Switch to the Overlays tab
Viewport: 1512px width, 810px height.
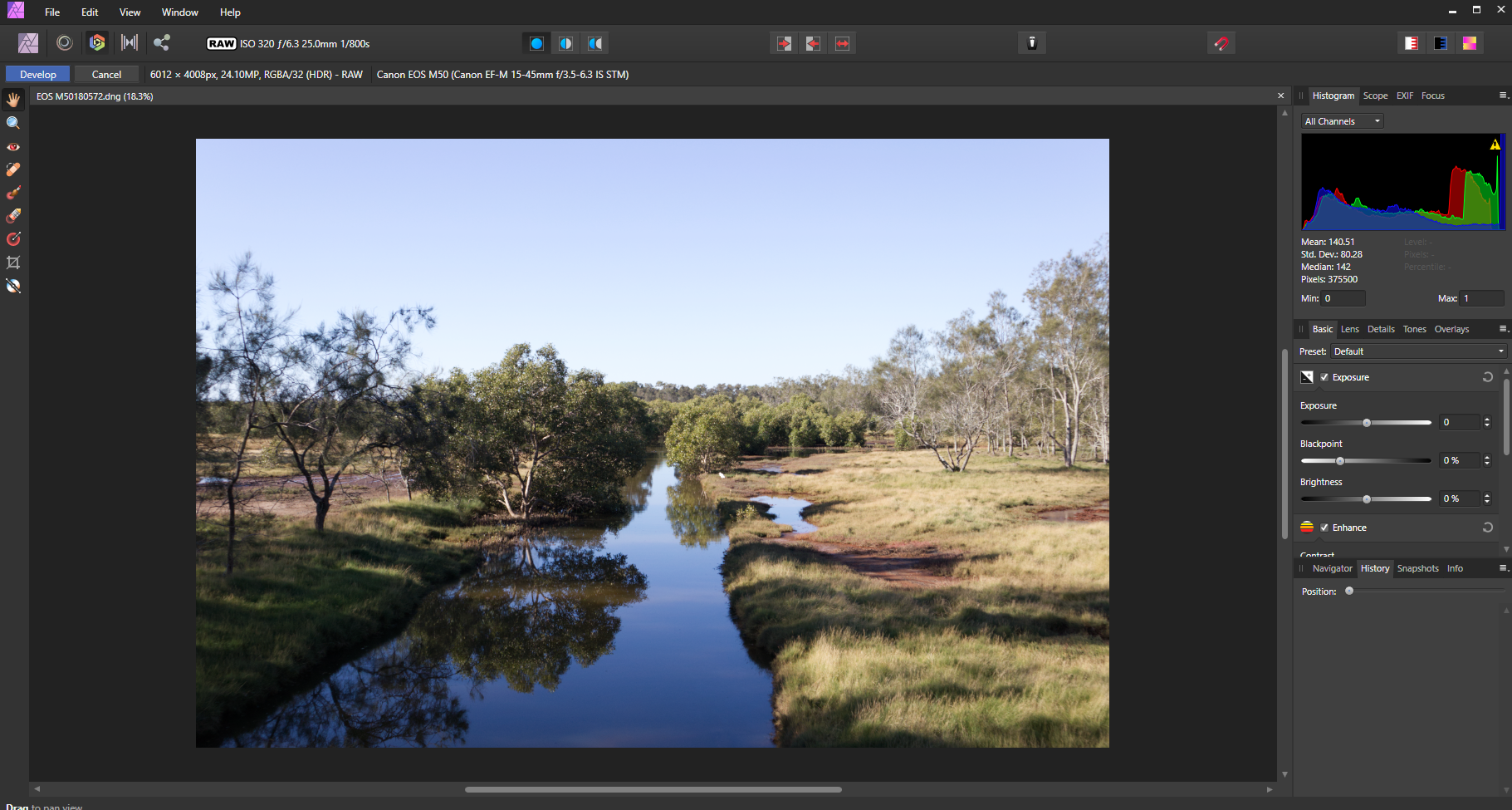pos(1451,329)
